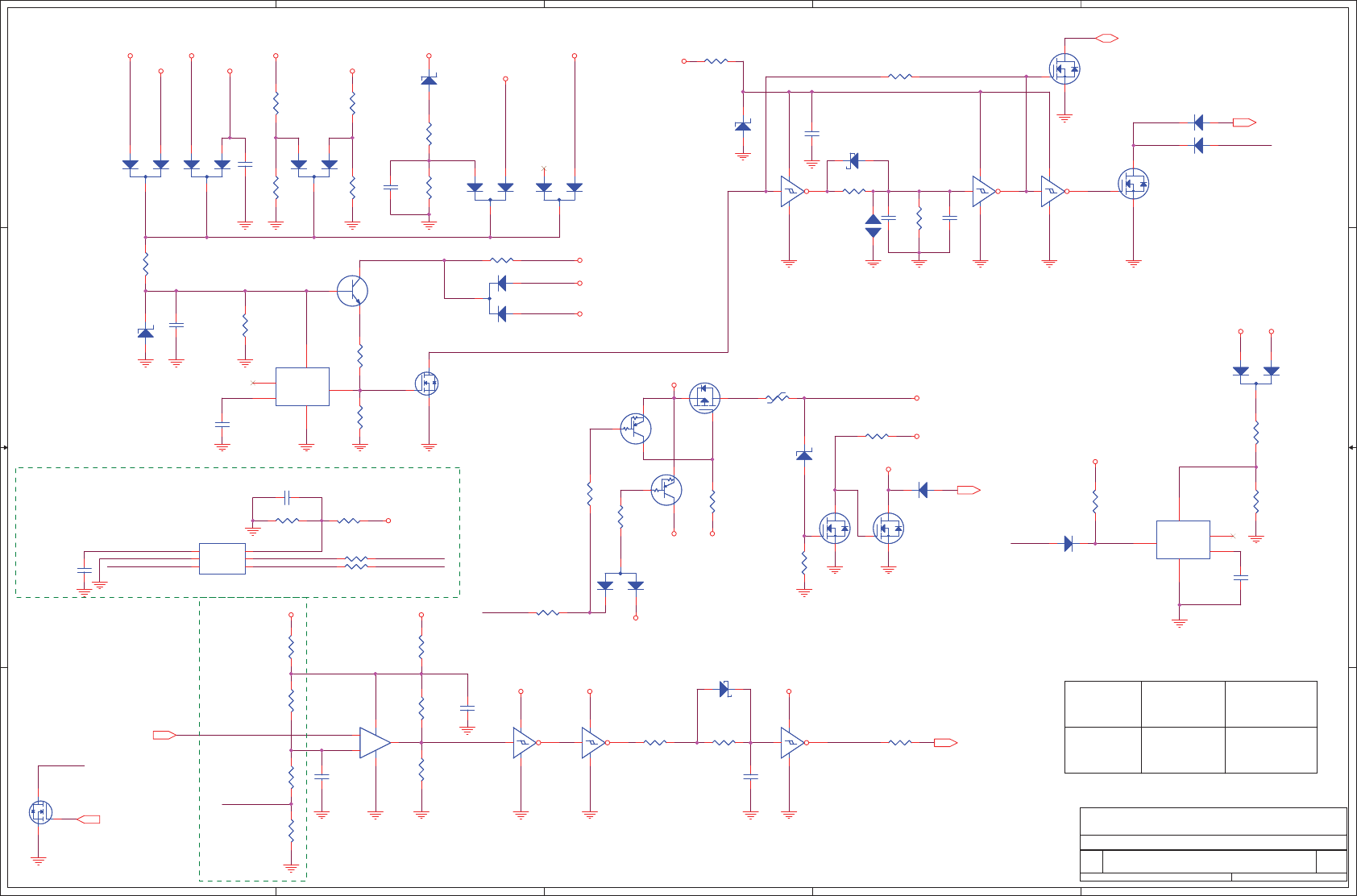Select the IC rectangle inside the upper dashed box
Viewport: 1357px width, 896px height.
click(222, 558)
